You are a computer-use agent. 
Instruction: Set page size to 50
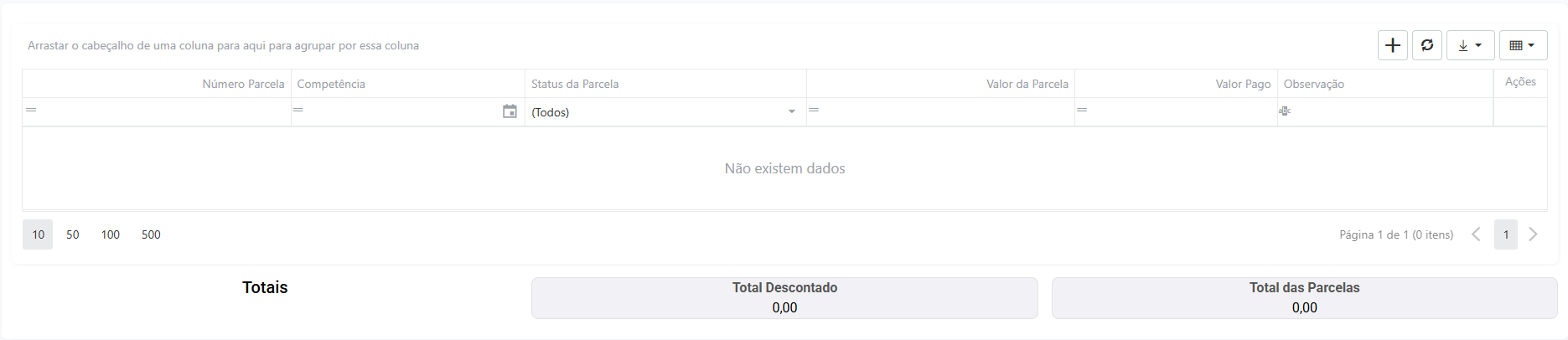pos(73,234)
